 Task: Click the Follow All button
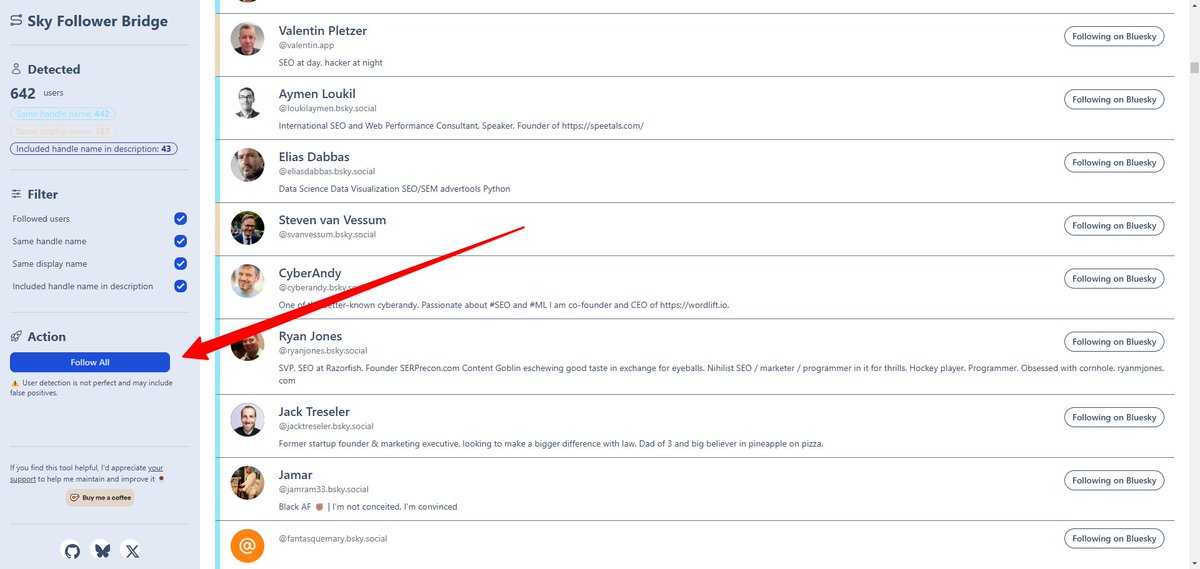click(90, 362)
